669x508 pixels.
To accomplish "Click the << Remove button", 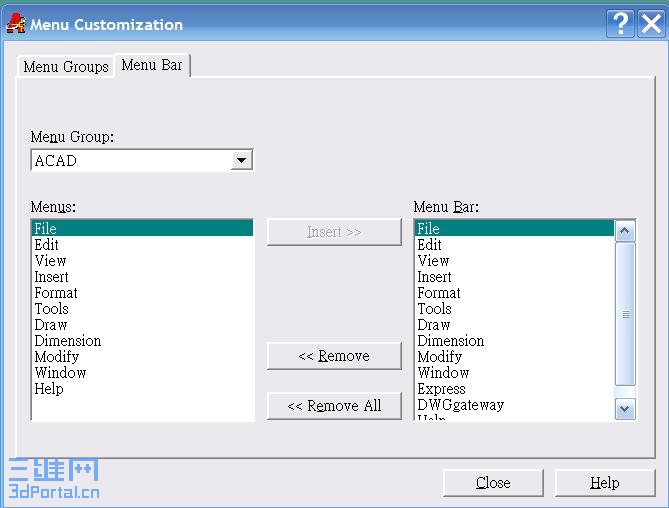I will coord(334,356).
